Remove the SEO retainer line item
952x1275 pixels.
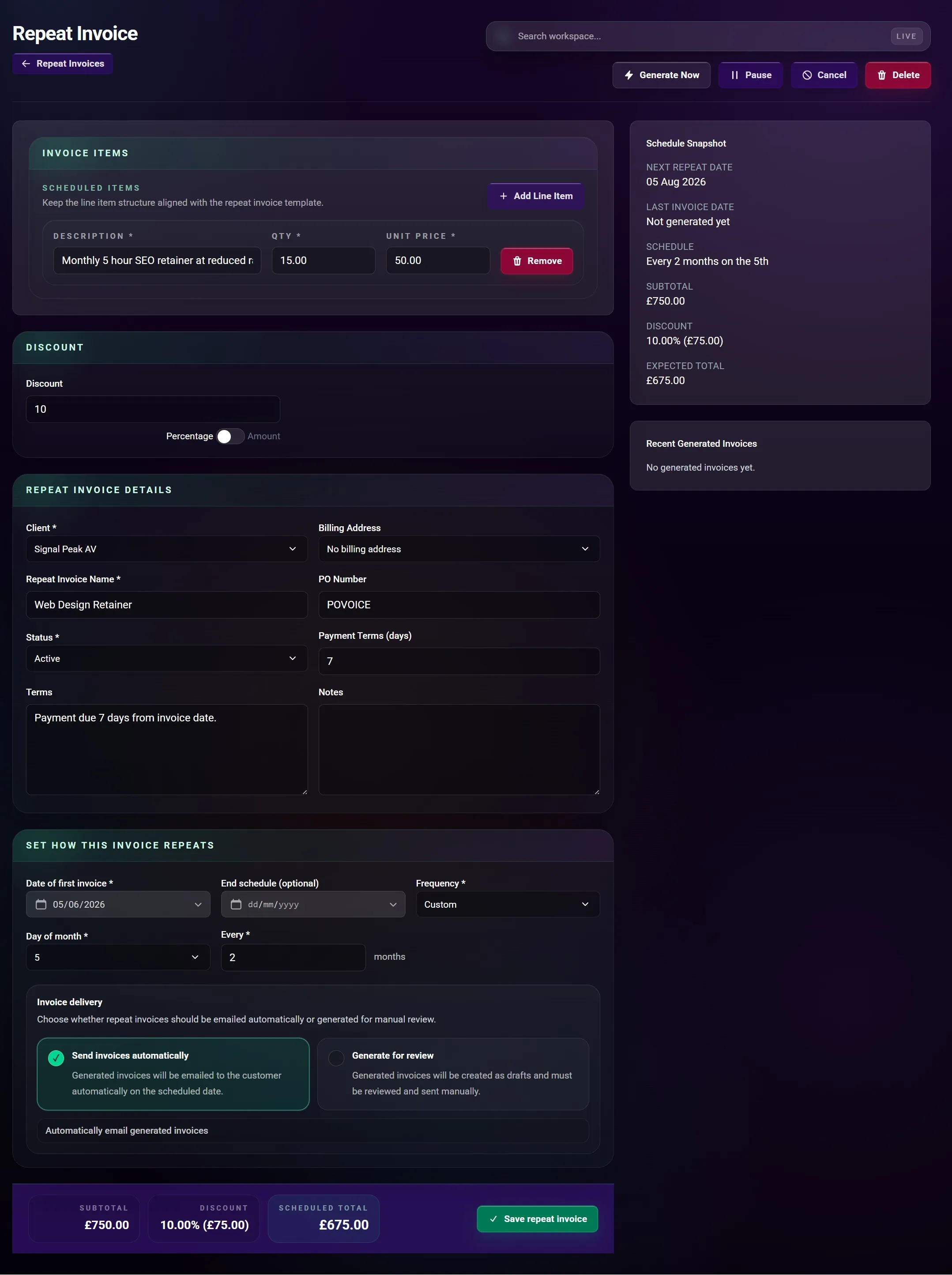click(x=537, y=261)
